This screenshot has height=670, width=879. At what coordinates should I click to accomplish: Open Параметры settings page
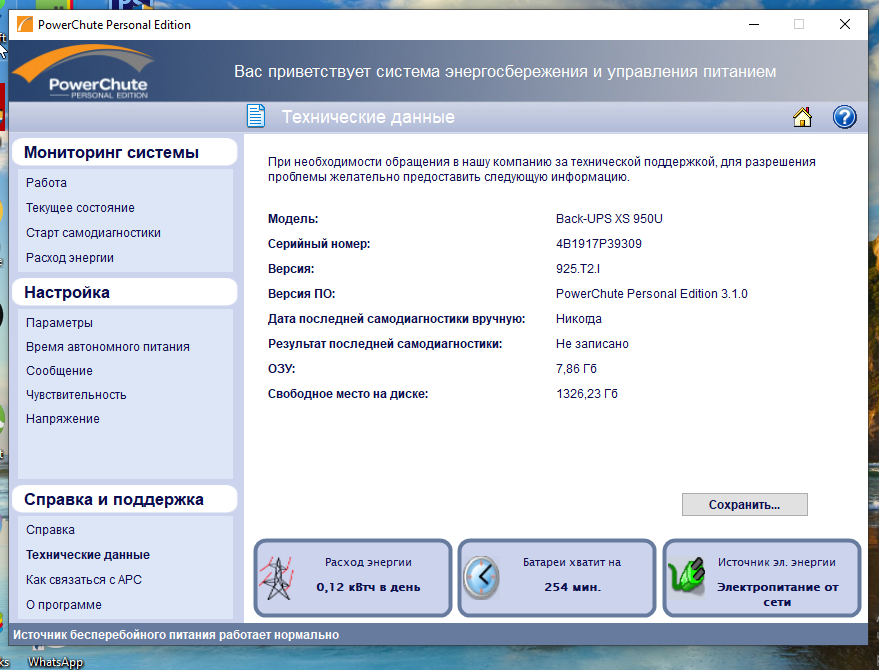pyautogui.click(x=59, y=323)
